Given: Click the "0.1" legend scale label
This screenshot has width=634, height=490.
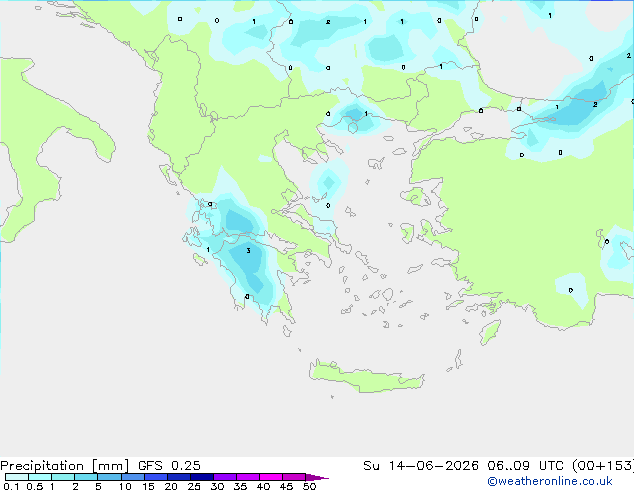Looking at the screenshot, I should click(11, 486).
